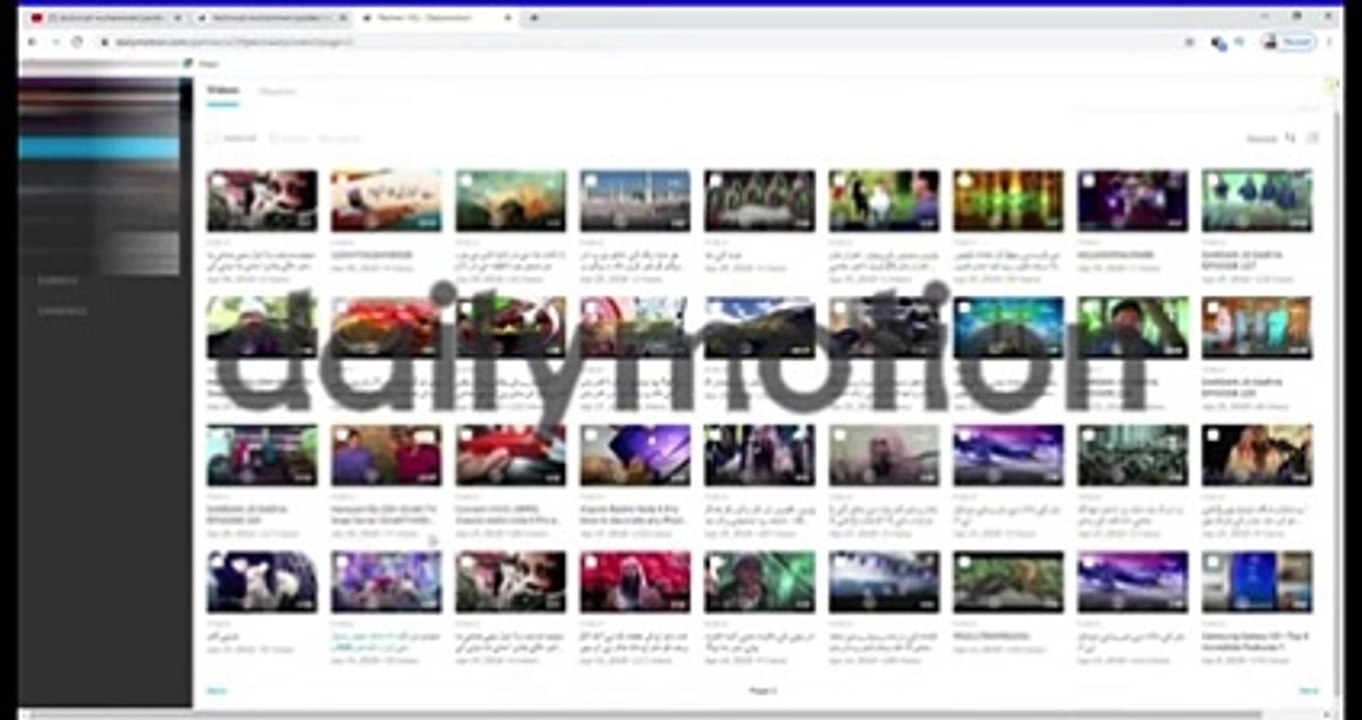Tick checkbox on the two men green background thumbnail
Viewport: 1362px width, 720px height.
click(x=839, y=180)
